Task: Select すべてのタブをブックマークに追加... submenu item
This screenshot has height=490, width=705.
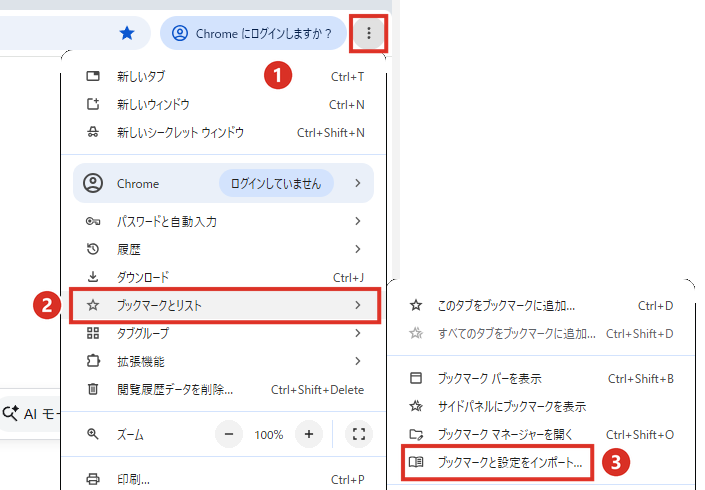Action: [541, 334]
